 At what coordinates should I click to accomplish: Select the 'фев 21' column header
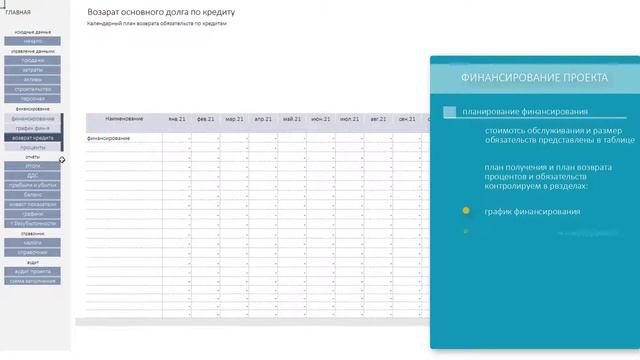tap(205, 119)
